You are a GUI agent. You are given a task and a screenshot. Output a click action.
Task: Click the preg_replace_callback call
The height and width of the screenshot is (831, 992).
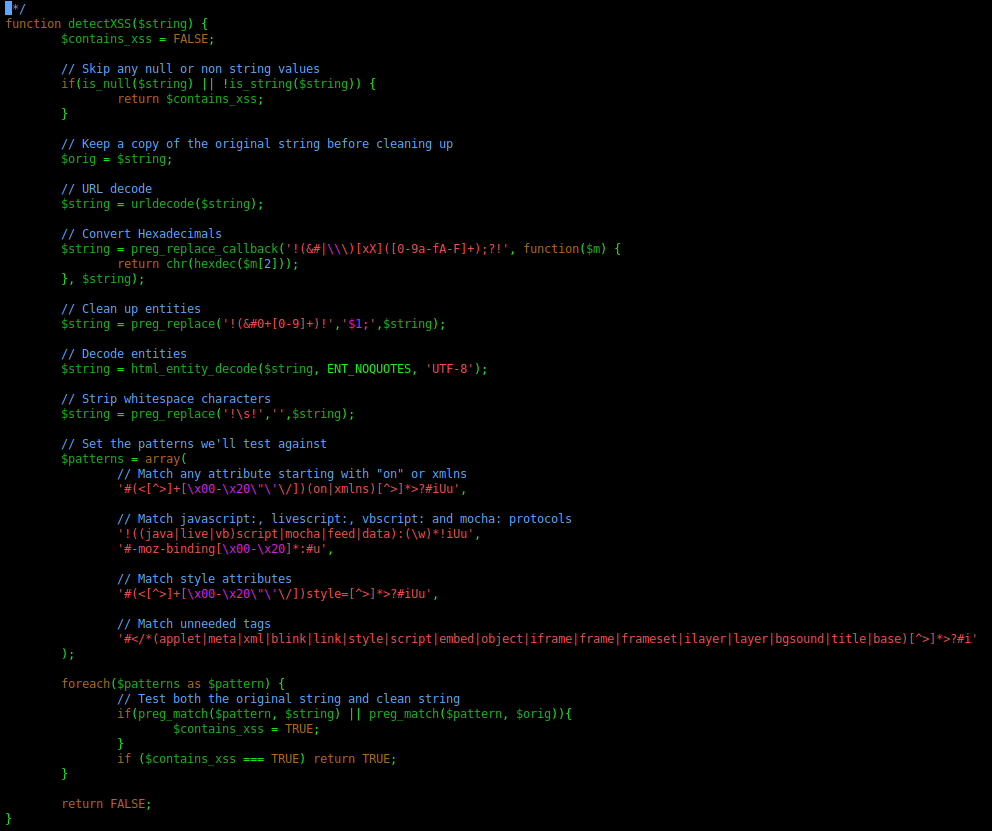(x=204, y=249)
